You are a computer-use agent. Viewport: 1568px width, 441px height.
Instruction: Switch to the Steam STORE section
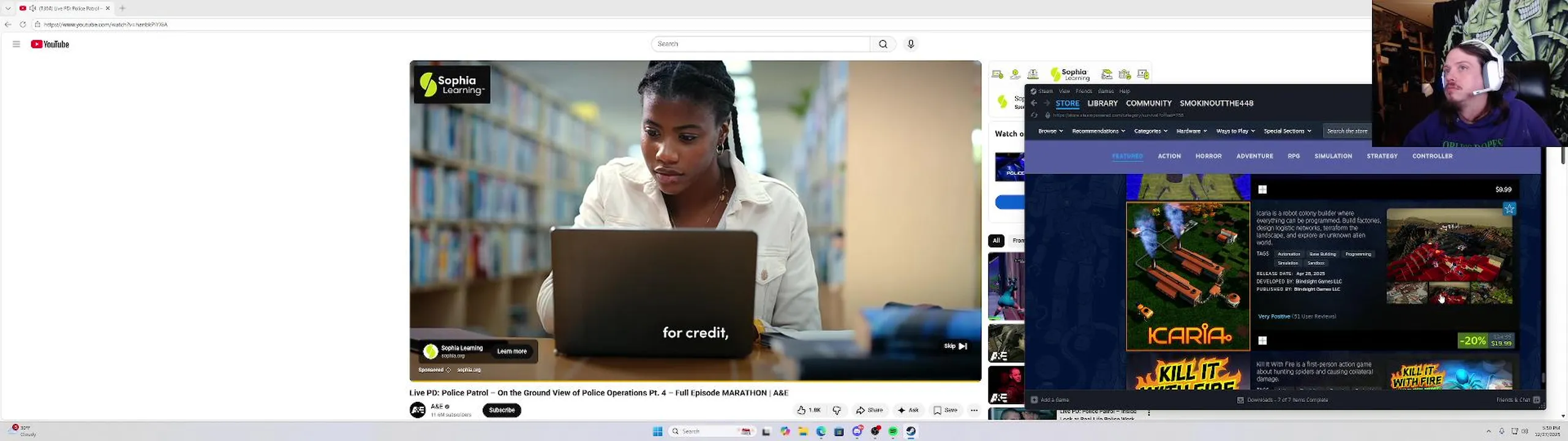(1068, 104)
